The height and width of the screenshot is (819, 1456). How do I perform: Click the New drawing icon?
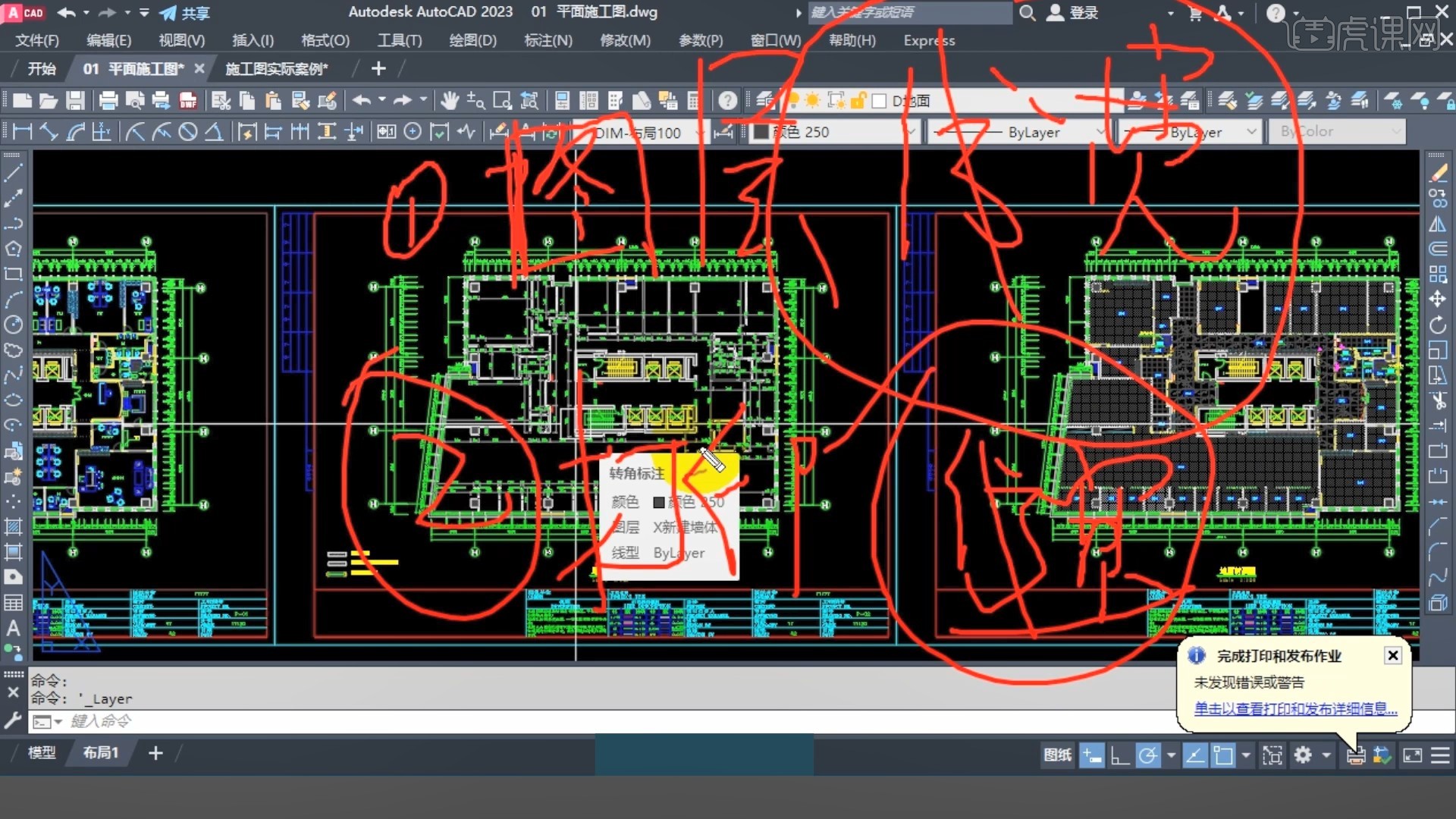[x=22, y=101]
